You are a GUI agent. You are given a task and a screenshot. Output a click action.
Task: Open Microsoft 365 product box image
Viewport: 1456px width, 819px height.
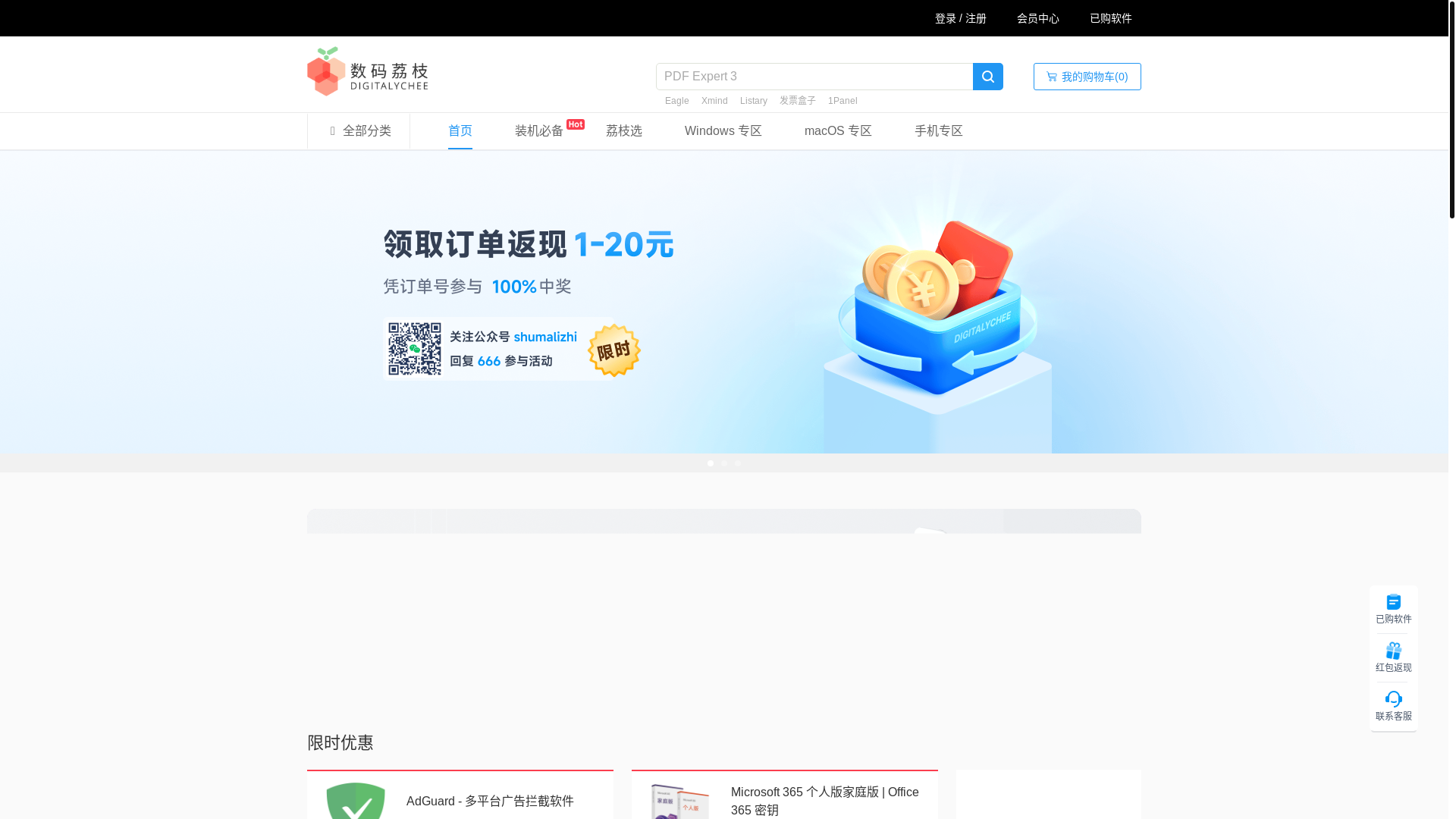pyautogui.click(x=680, y=801)
